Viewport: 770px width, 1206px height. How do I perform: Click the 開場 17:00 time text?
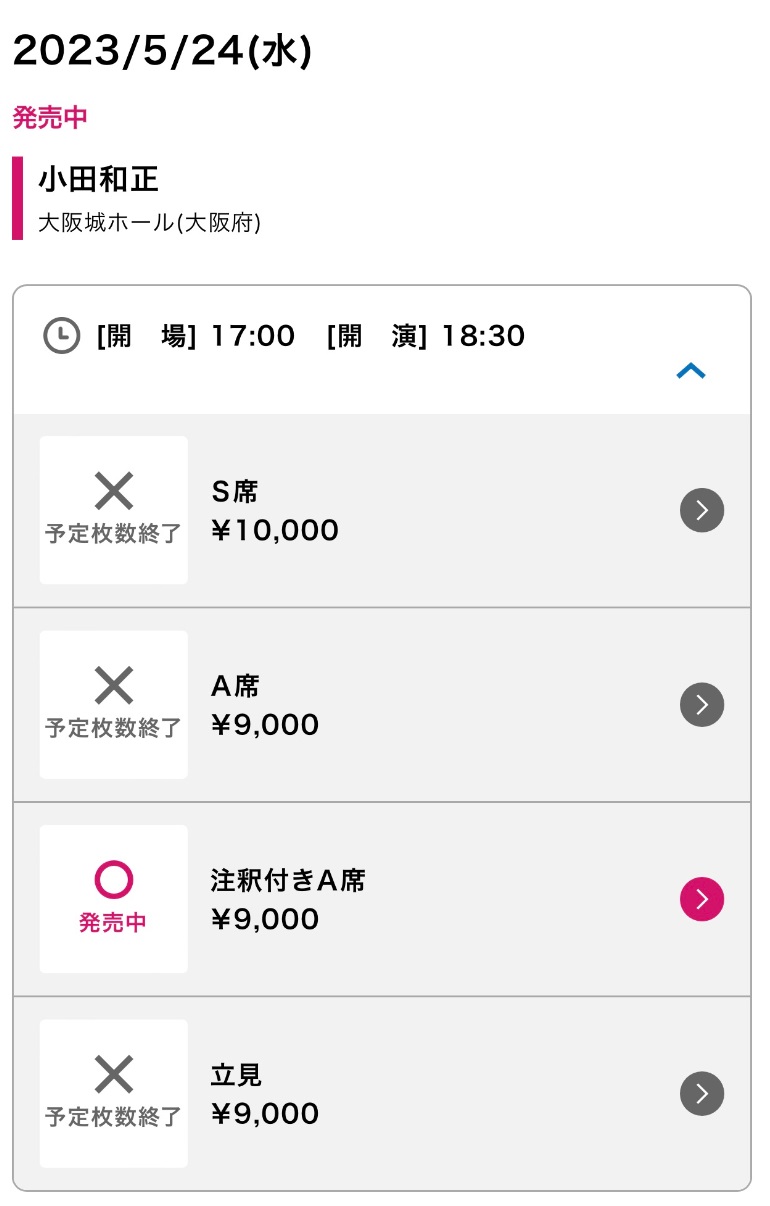196,335
